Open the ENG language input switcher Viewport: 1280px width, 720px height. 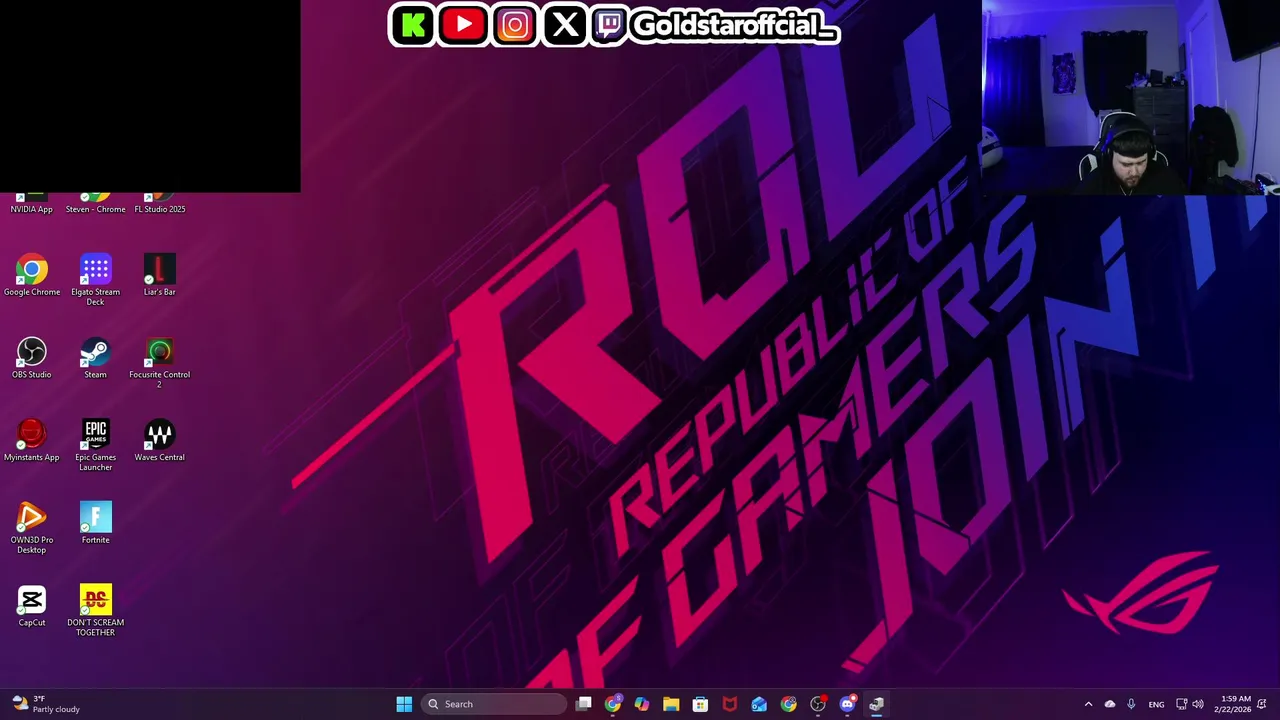(1156, 704)
